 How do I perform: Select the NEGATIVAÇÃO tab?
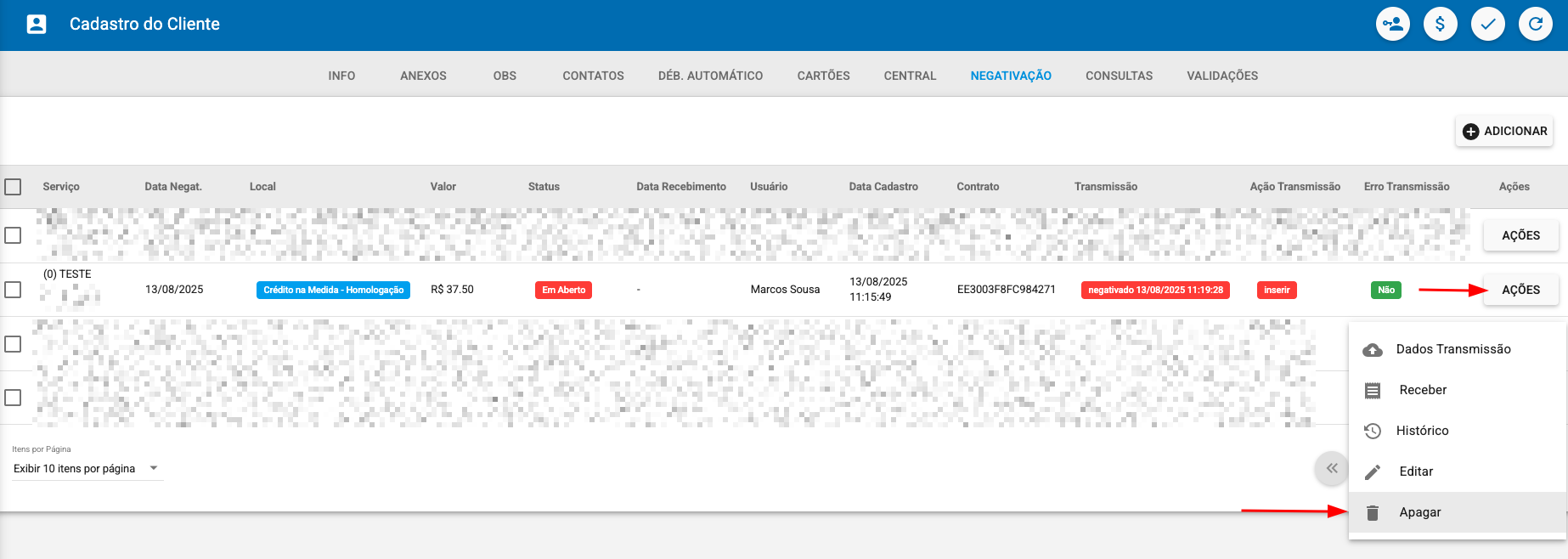click(1011, 76)
